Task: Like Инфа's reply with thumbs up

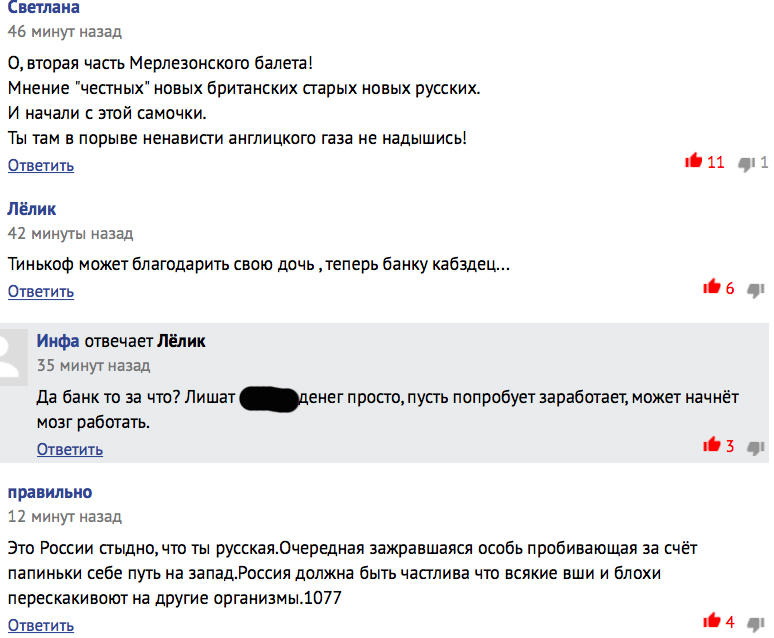Action: (x=712, y=444)
